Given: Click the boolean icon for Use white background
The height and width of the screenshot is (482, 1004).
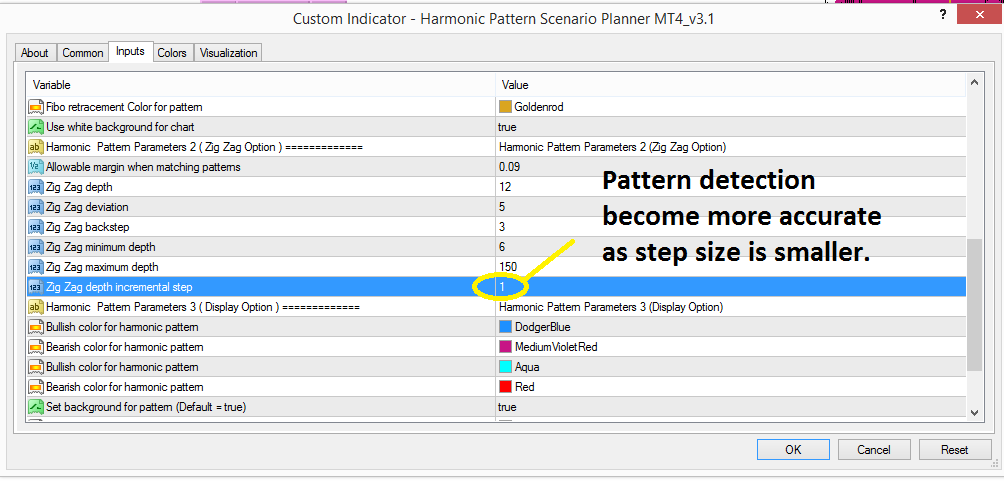Looking at the screenshot, I should pyautogui.click(x=36, y=127).
